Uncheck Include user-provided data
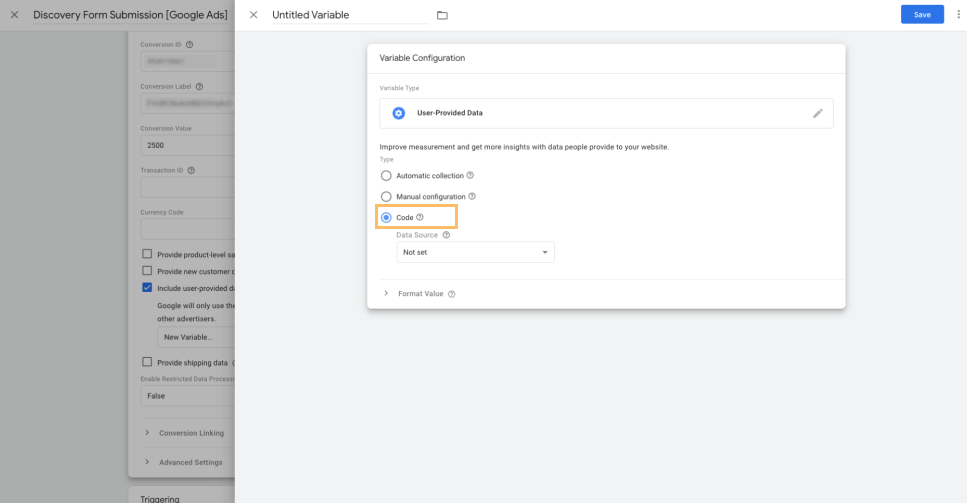Screen dimensions: 967x503 147,287
